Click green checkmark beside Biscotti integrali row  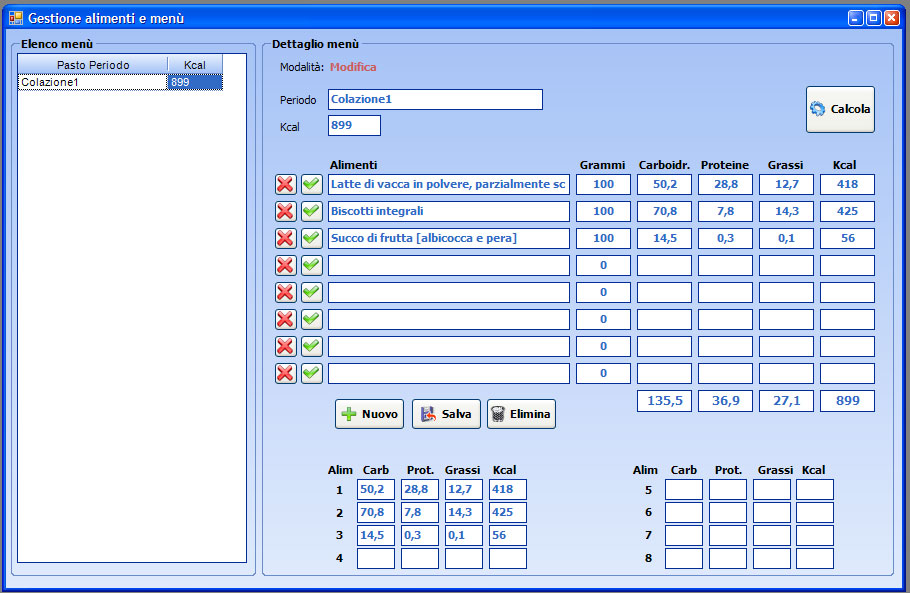[312, 211]
